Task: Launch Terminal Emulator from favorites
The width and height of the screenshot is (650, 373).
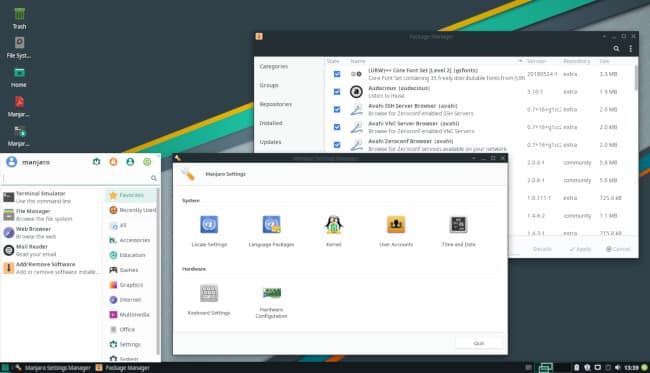Action: (x=52, y=197)
